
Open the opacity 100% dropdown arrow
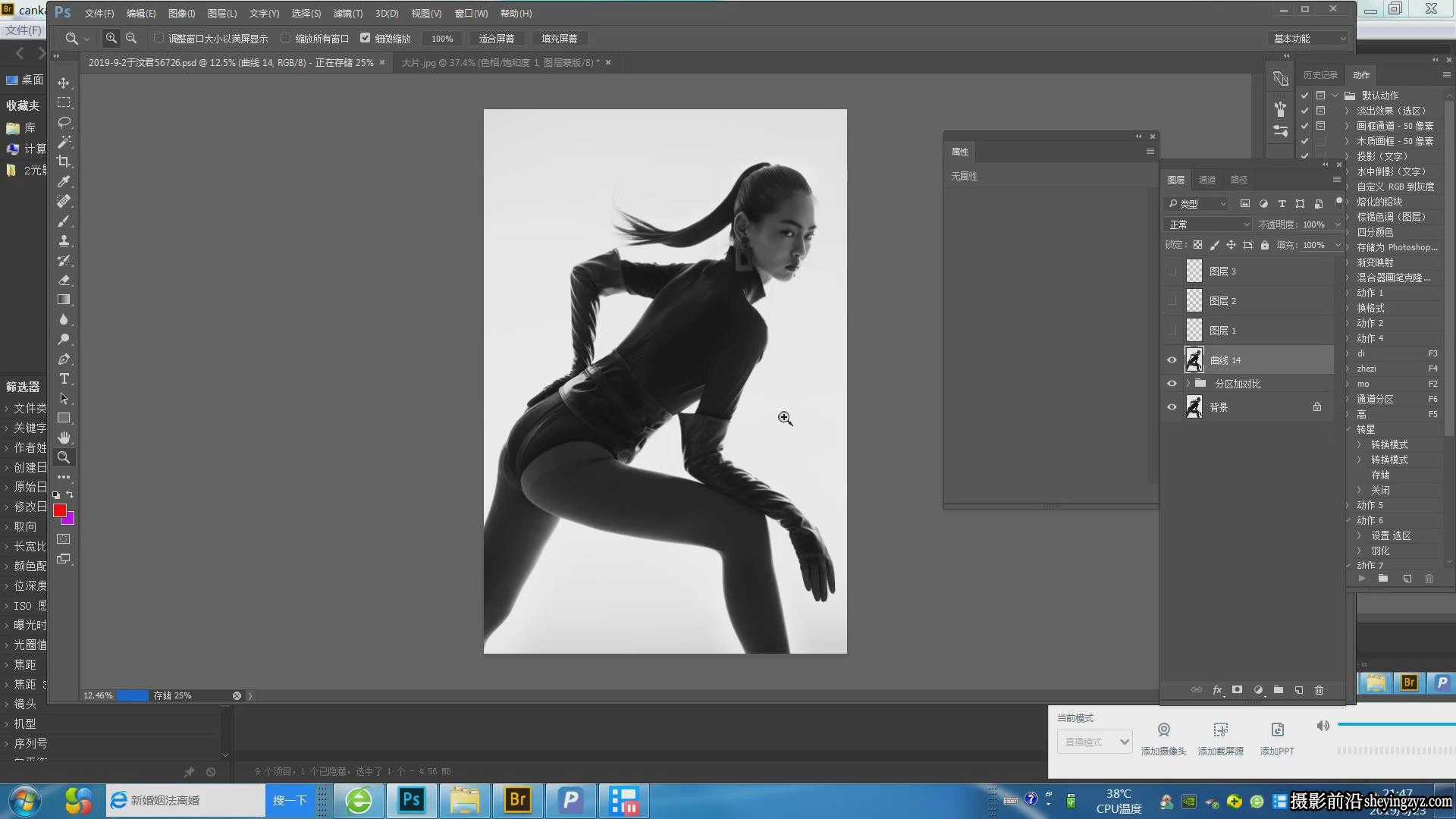(x=1338, y=224)
